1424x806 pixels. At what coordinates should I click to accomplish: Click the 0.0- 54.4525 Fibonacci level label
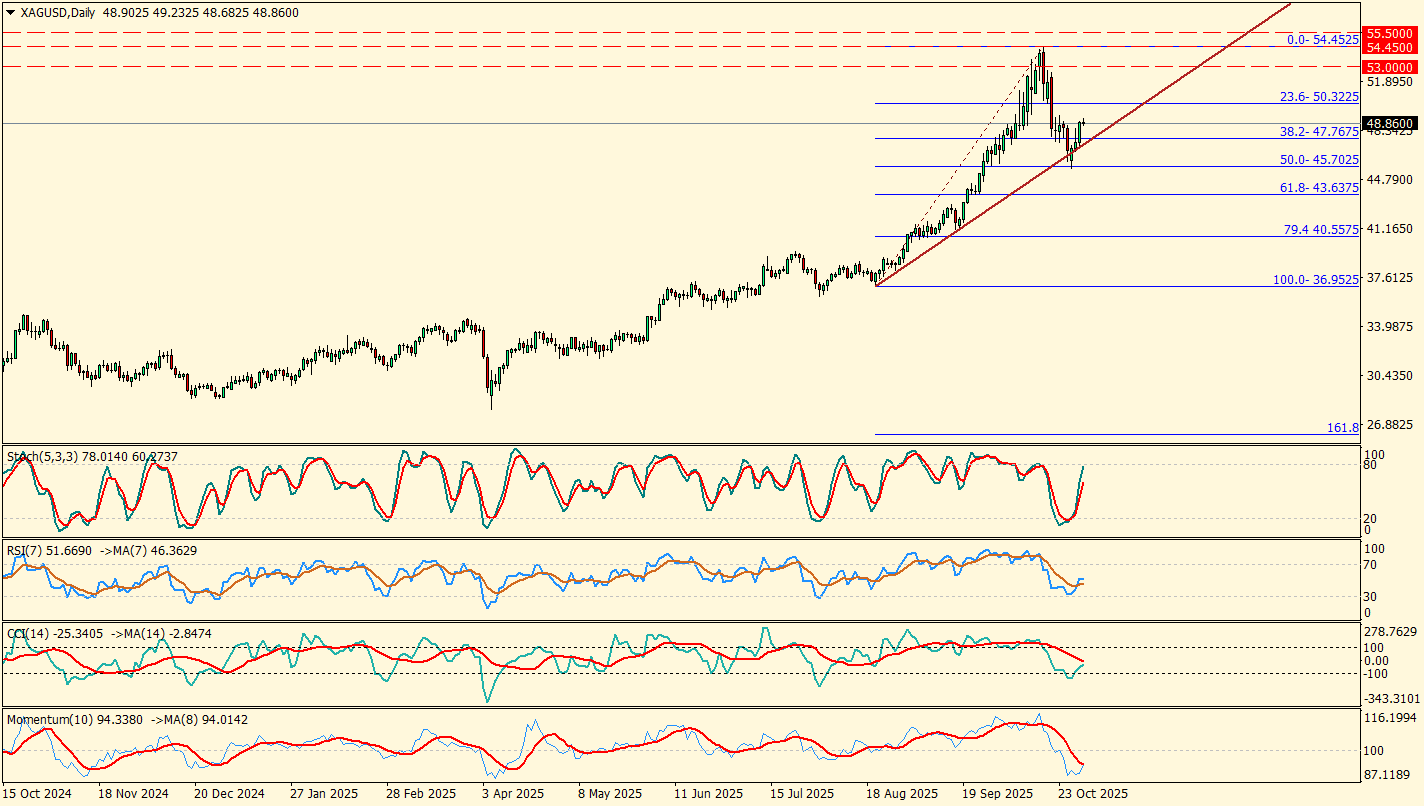pos(1322,40)
